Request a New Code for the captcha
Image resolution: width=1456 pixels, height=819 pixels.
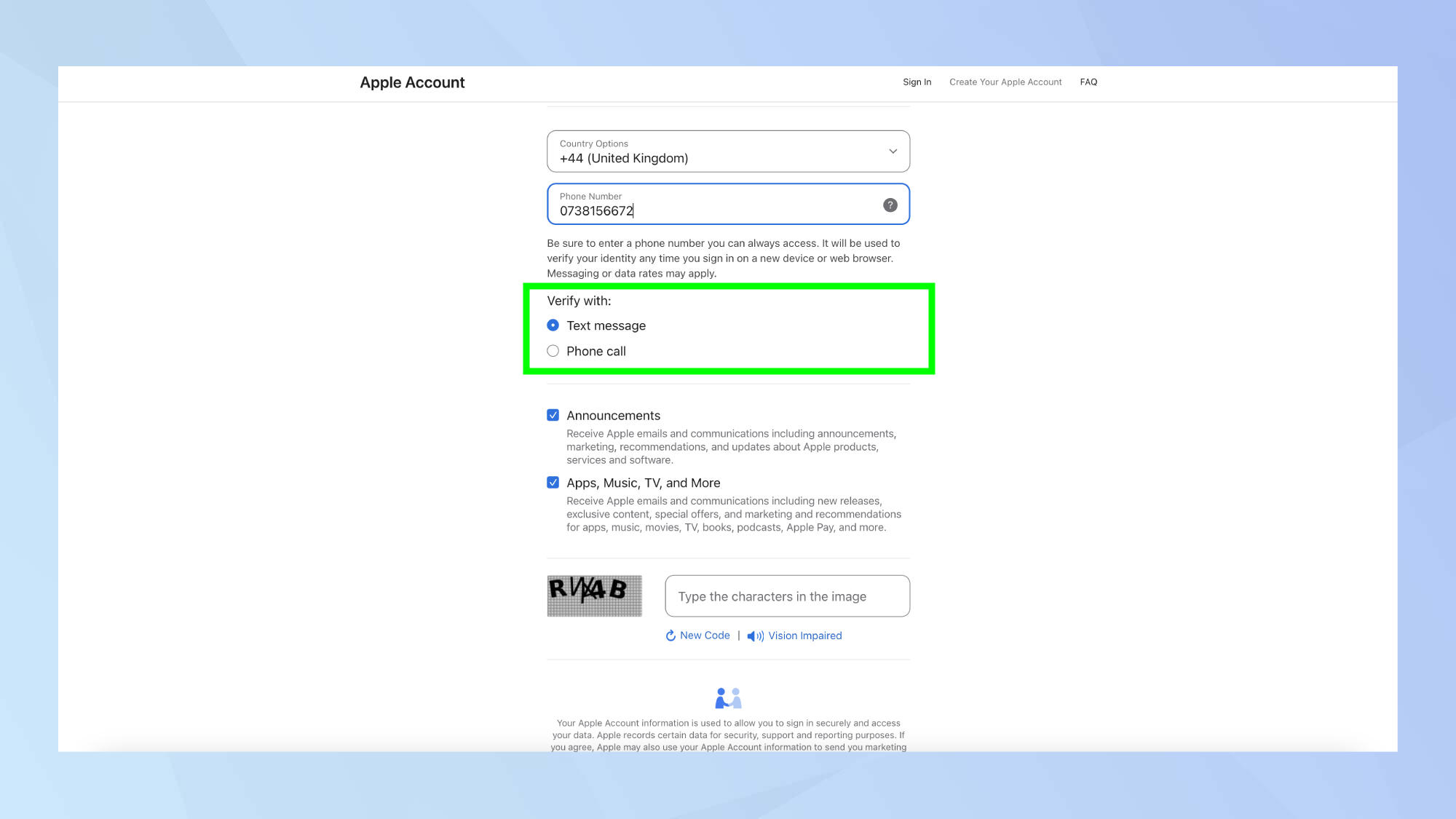pos(704,635)
